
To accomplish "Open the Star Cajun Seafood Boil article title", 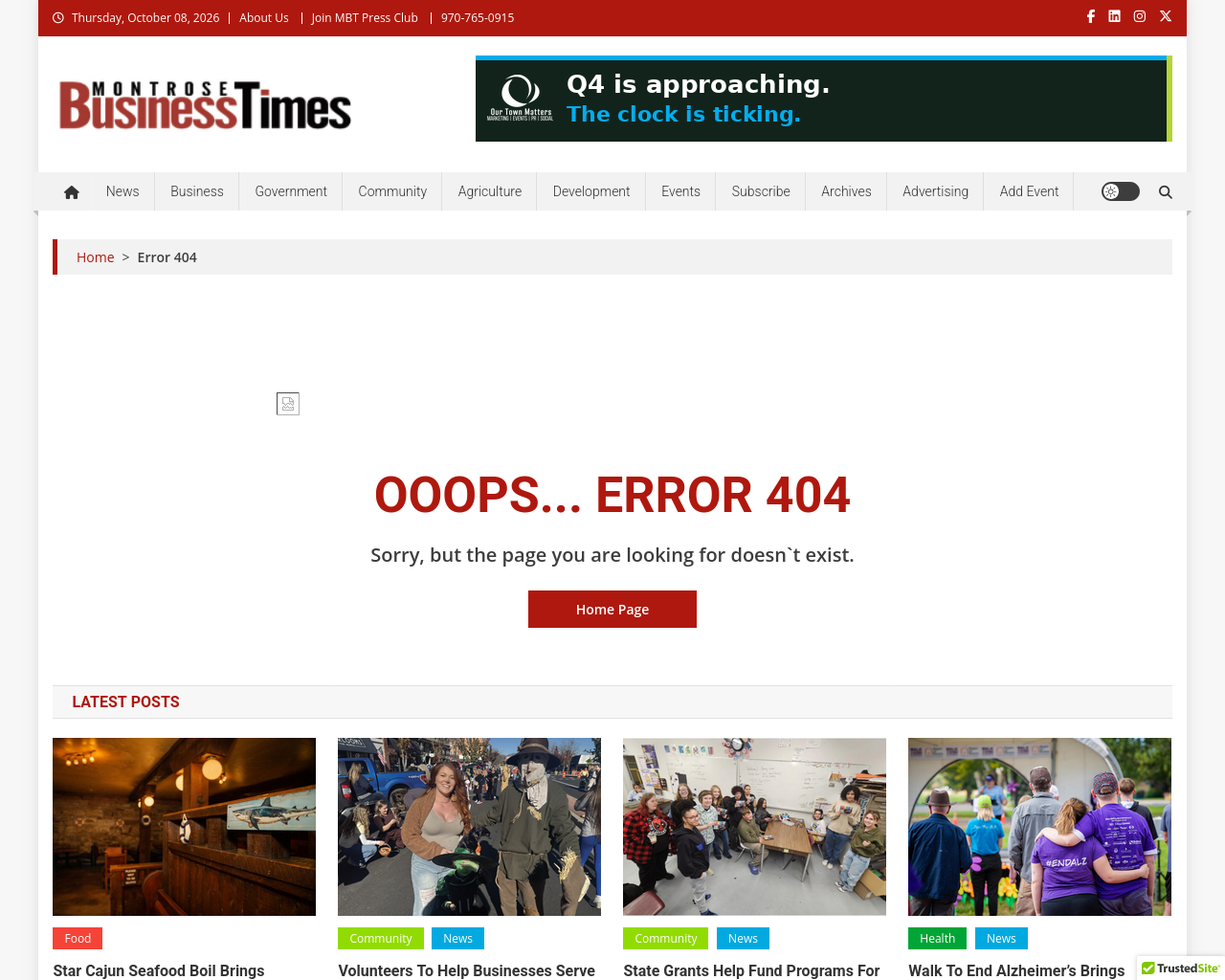I will [x=159, y=970].
